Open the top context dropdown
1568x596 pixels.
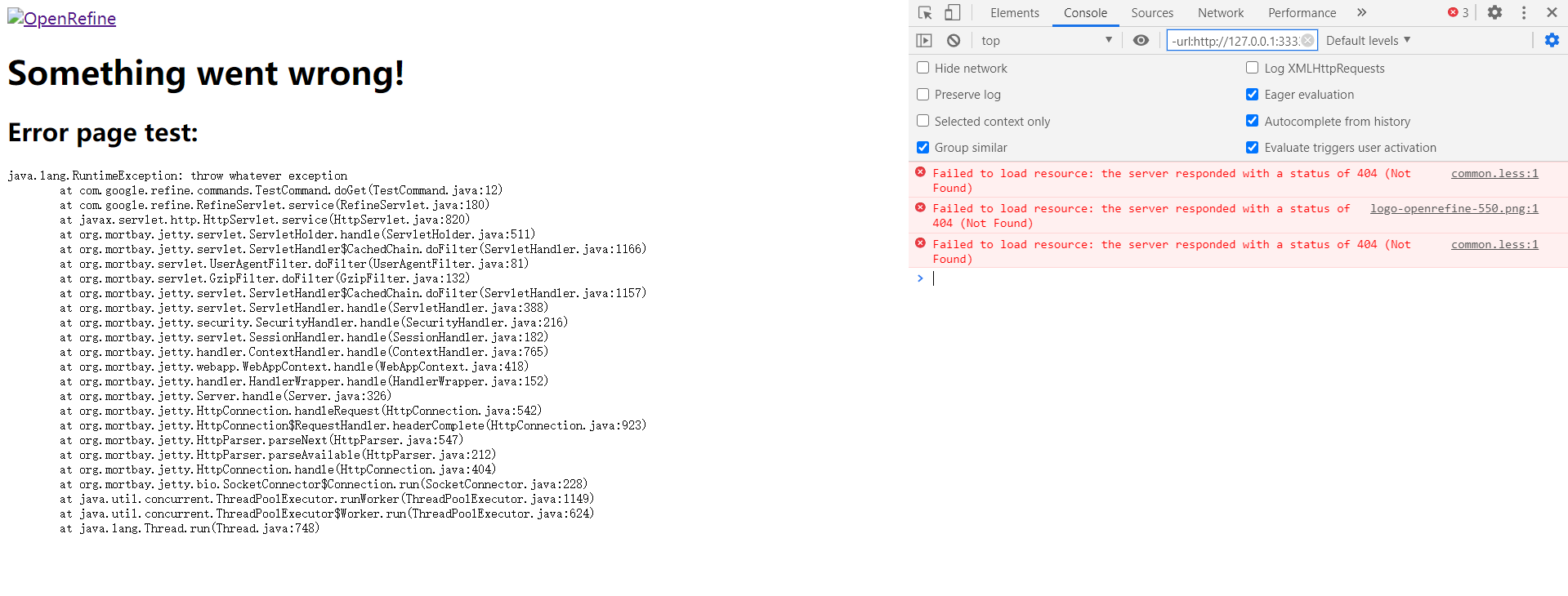1047,40
